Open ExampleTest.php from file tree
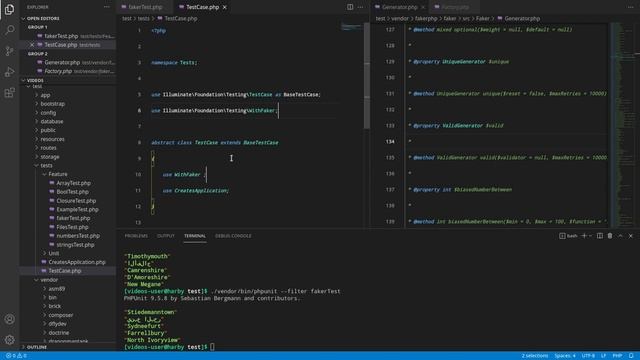The width and height of the screenshot is (640, 360). point(77,209)
